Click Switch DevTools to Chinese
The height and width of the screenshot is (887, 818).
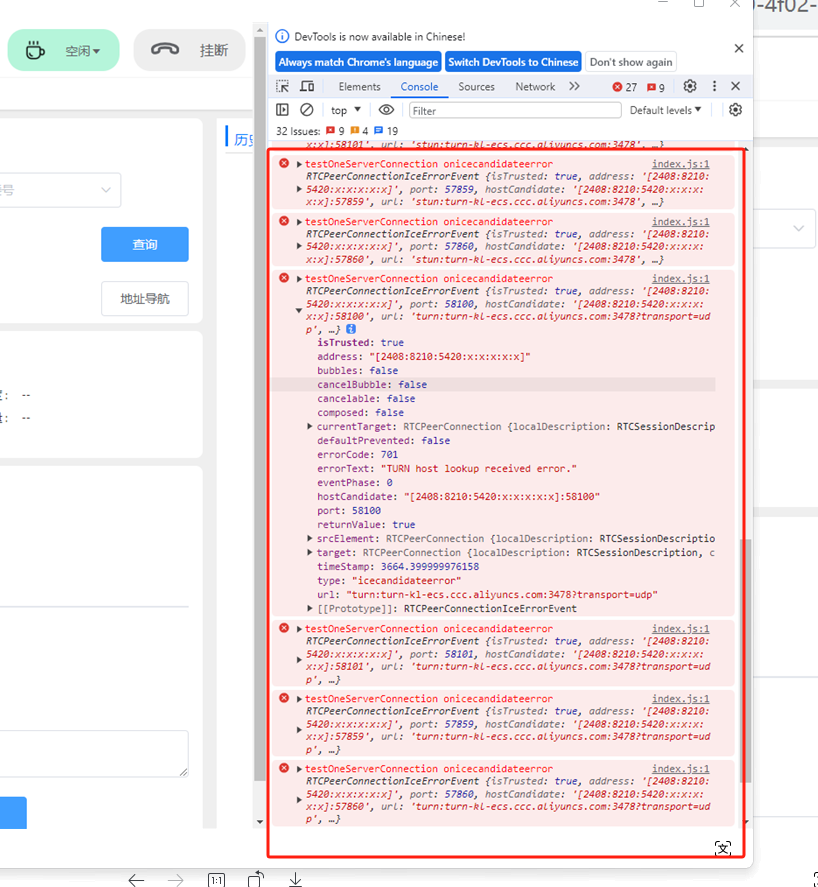coord(513,62)
